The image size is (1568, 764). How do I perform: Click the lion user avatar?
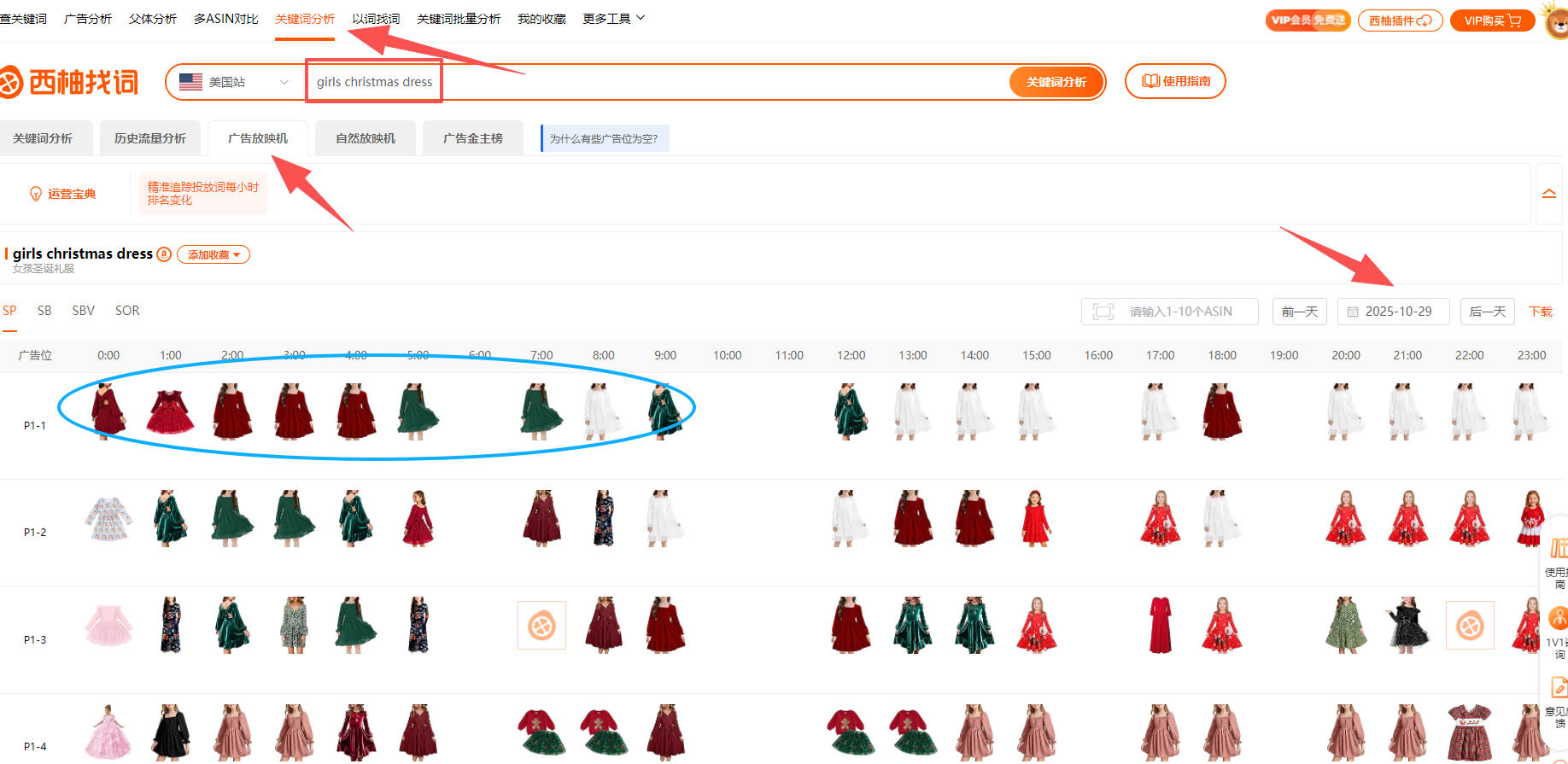[x=1556, y=22]
